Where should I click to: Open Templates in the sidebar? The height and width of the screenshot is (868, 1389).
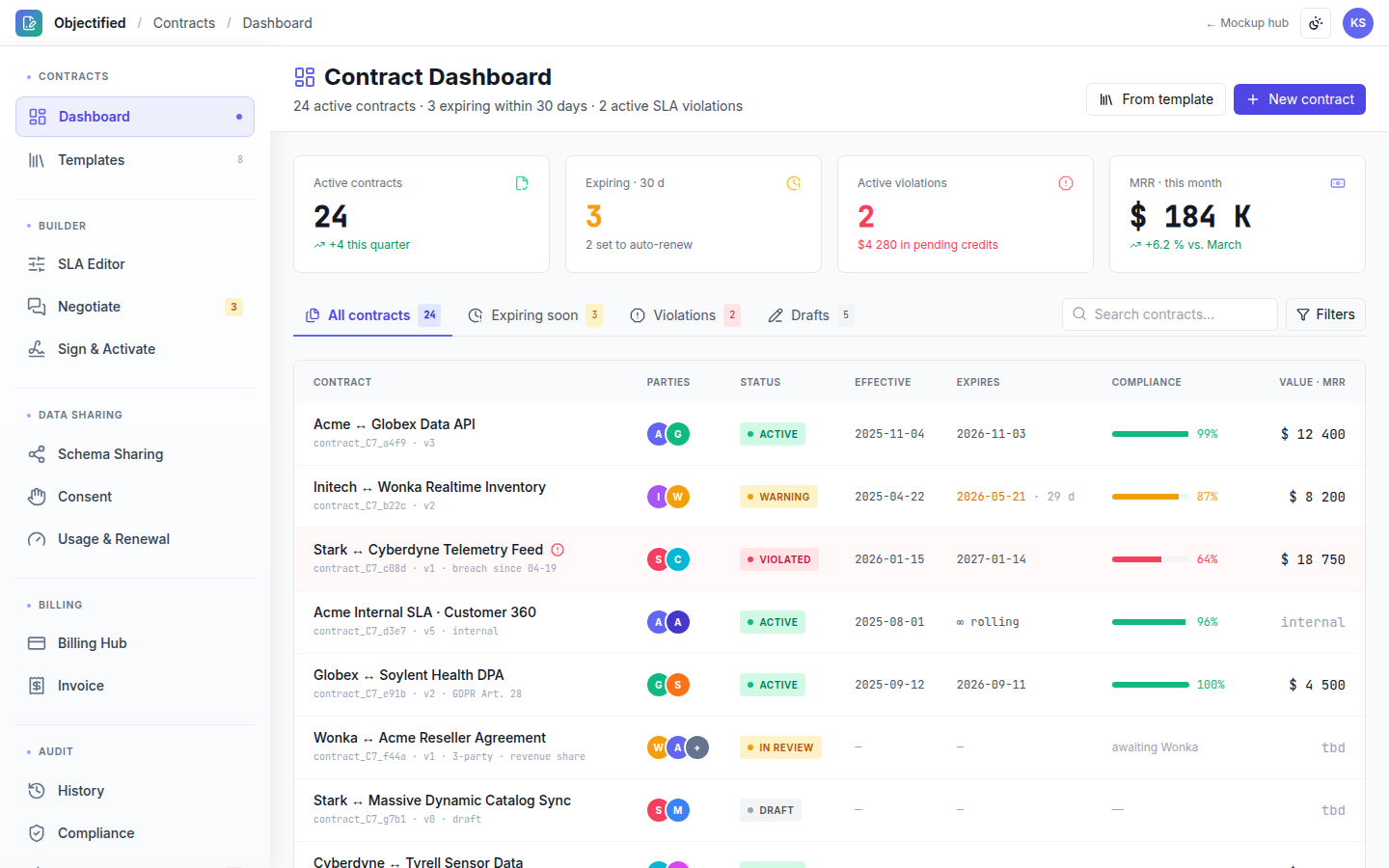135,160
